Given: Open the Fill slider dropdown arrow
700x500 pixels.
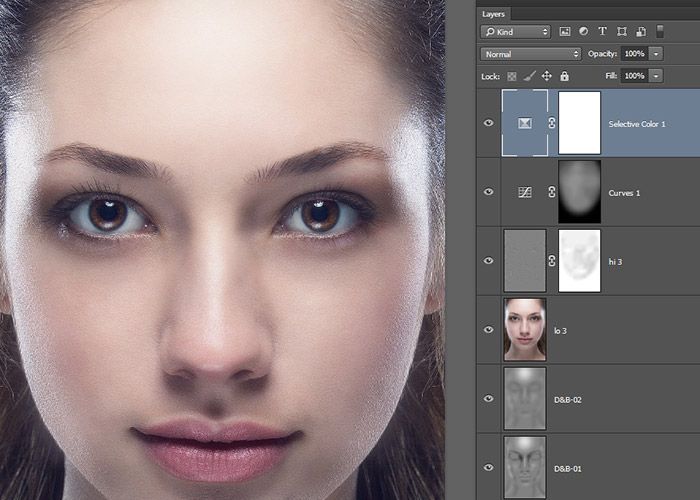Looking at the screenshot, I should (656, 76).
